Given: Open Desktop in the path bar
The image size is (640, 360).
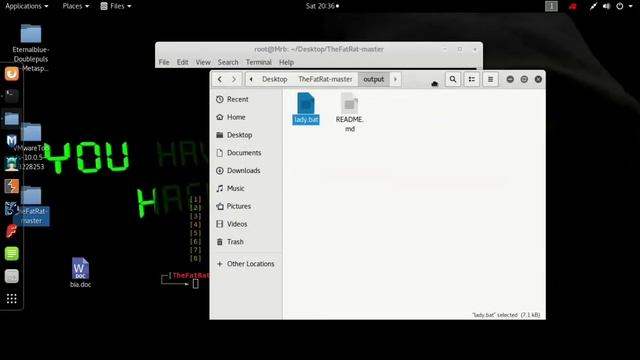Looking at the screenshot, I should coord(274,79).
